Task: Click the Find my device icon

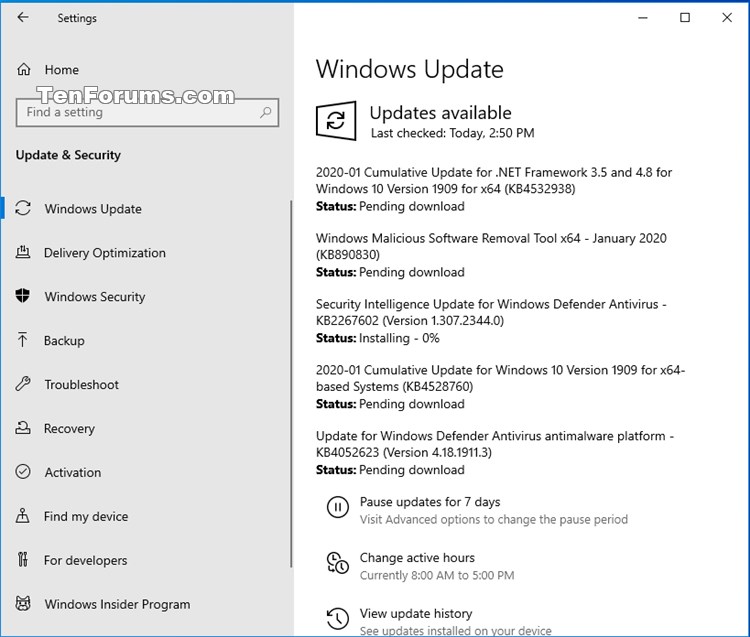Action: click(x=22, y=516)
